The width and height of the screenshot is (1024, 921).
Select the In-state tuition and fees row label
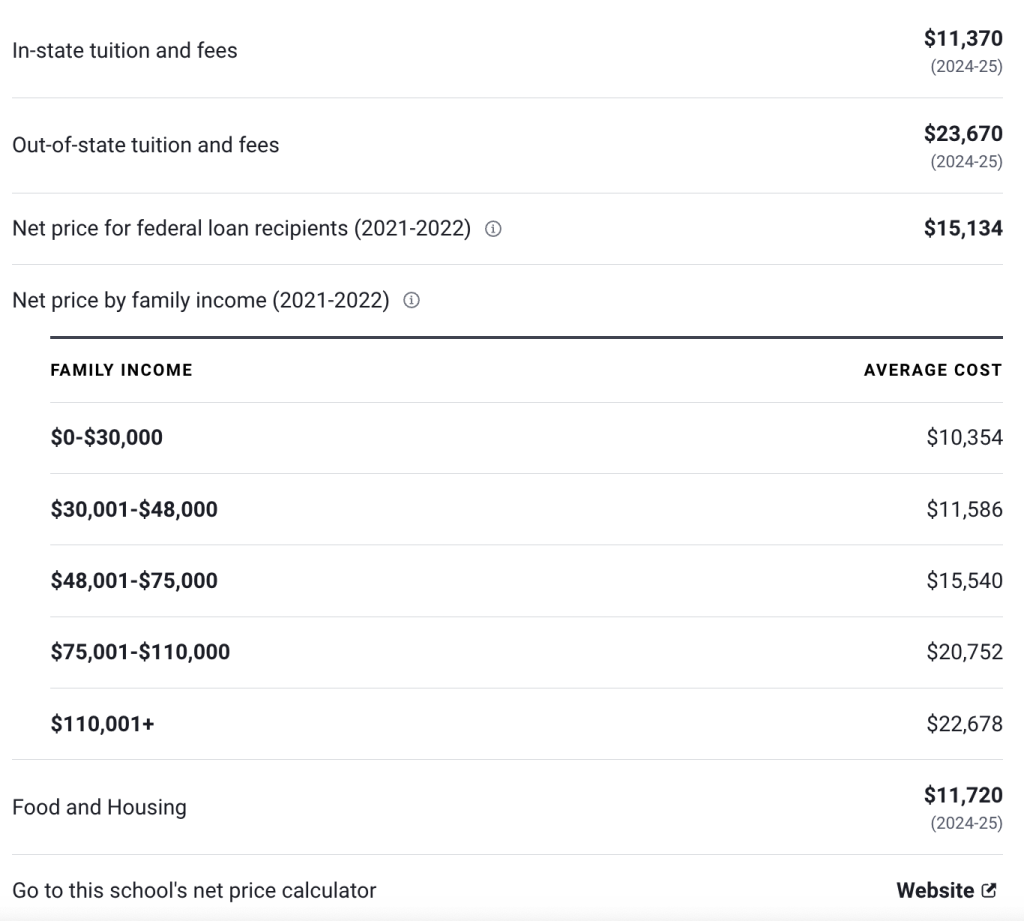[124, 50]
